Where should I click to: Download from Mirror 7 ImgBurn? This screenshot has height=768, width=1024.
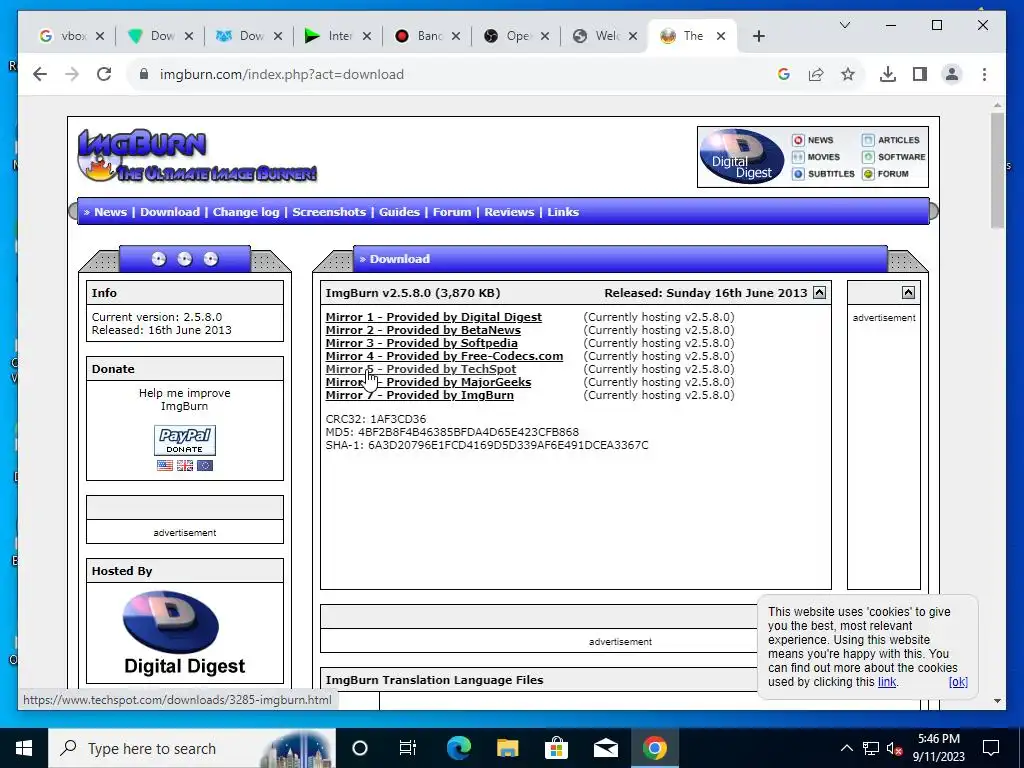(x=419, y=396)
